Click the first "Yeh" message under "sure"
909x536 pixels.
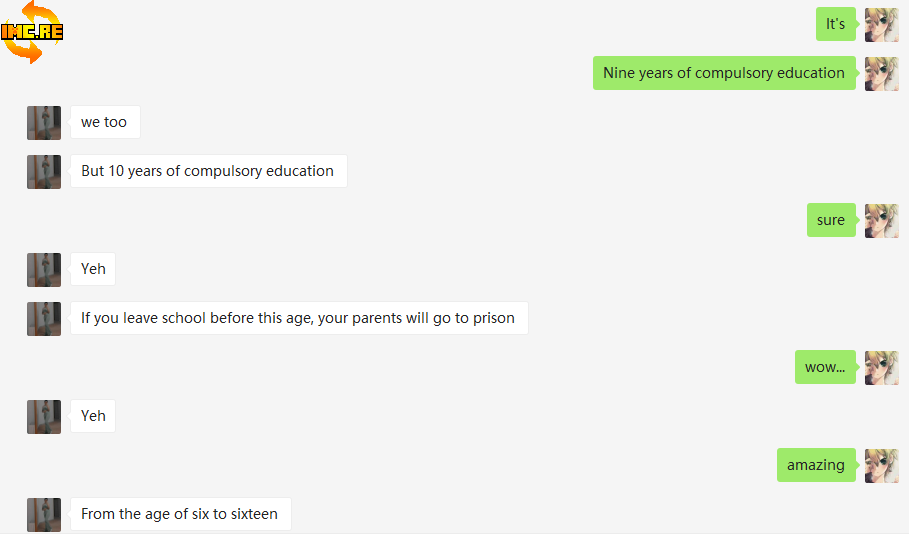[93, 270]
